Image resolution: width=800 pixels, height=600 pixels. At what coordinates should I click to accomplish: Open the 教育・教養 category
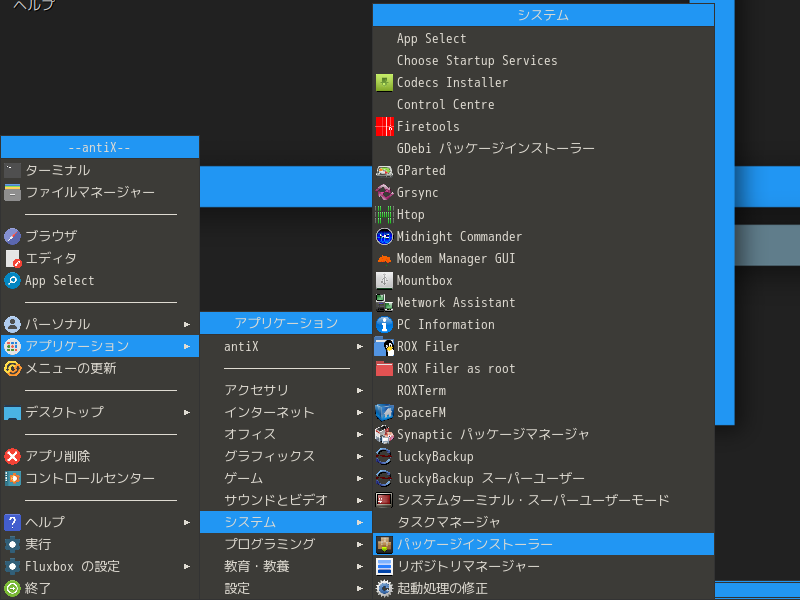286,566
